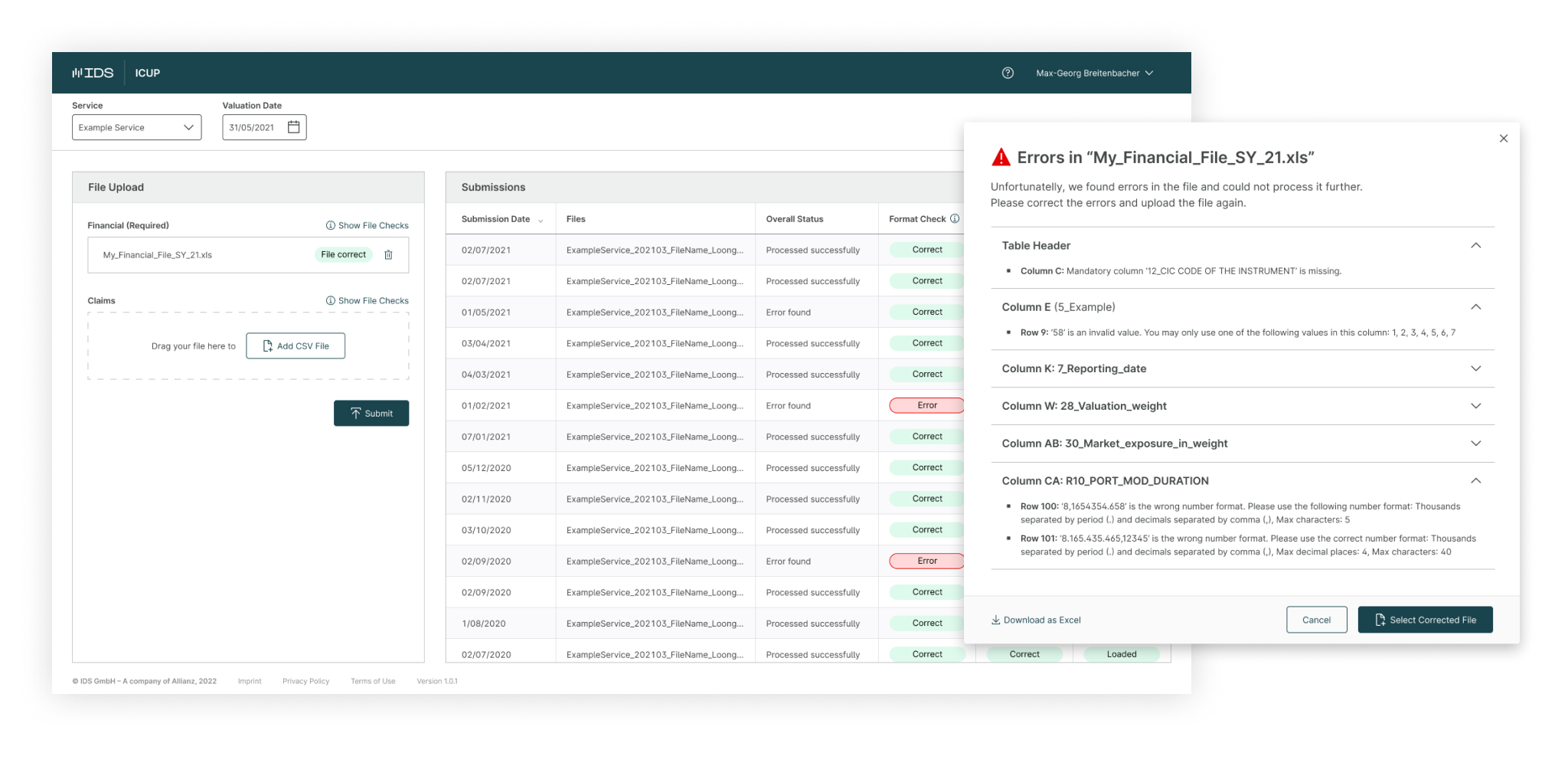Open the Privacy Policy footer link
The width and height of the screenshot is (1568, 766).
(305, 681)
